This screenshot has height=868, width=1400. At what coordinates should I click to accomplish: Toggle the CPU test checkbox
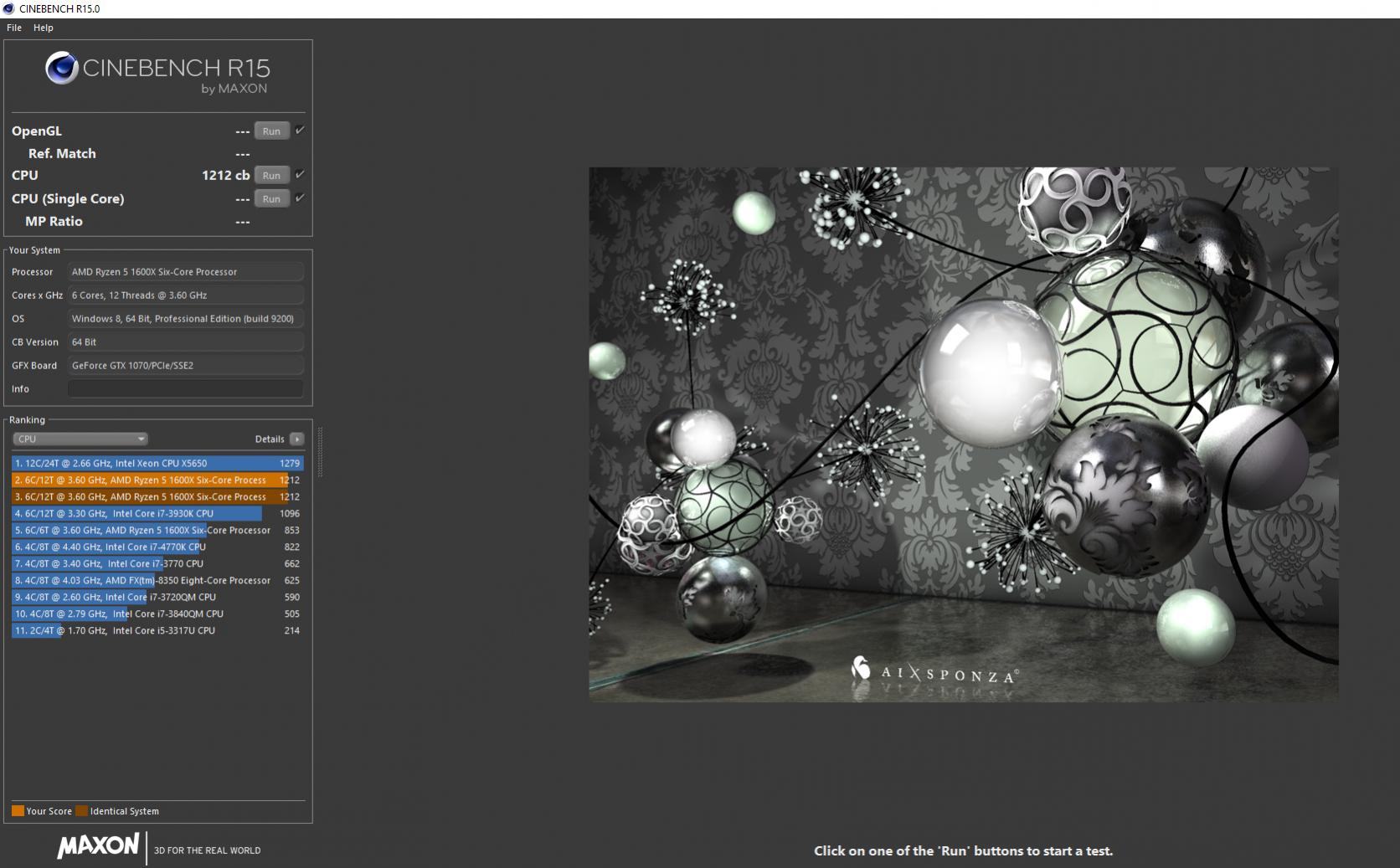click(300, 175)
